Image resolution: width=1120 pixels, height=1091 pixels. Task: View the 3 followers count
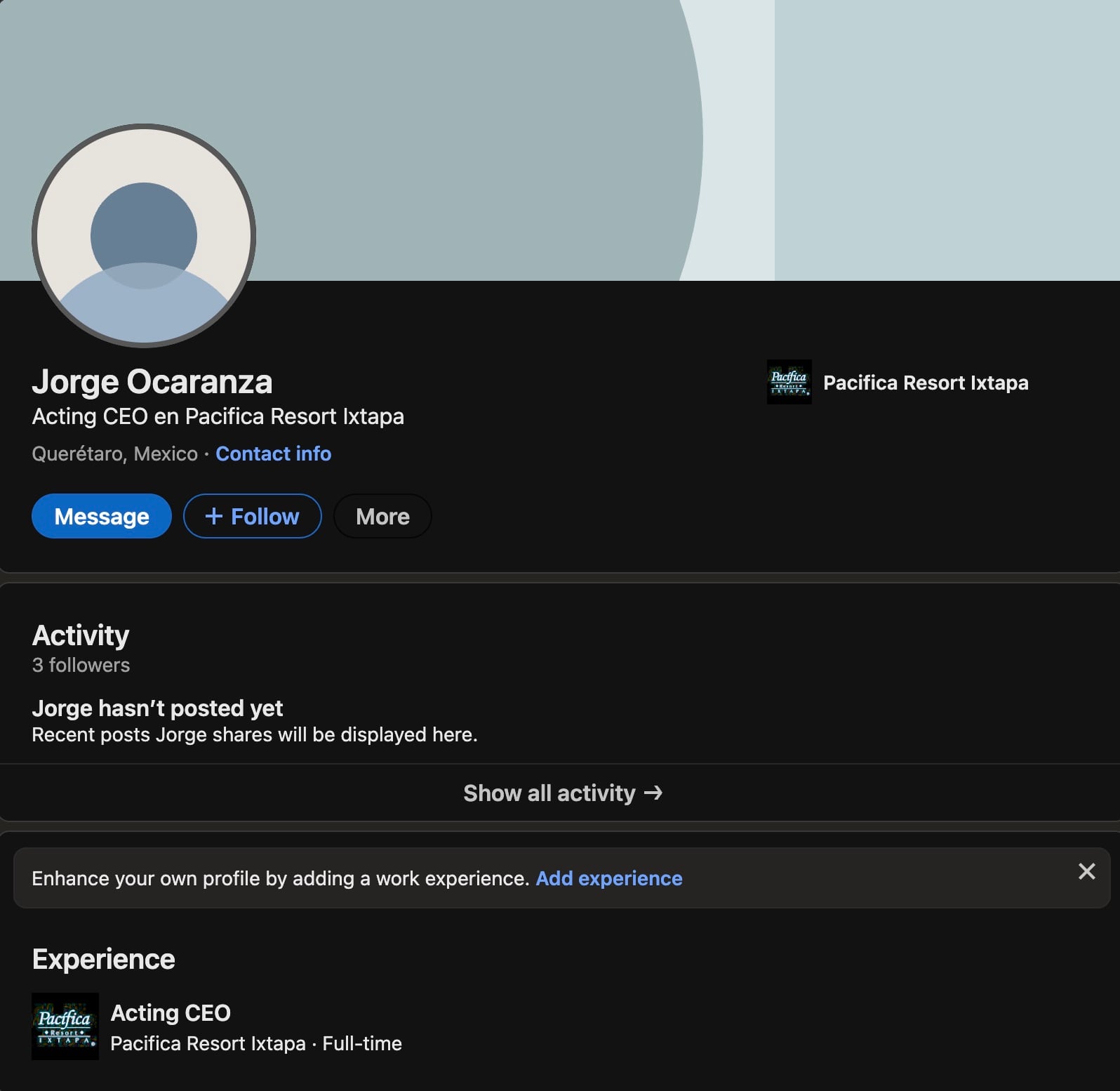81,665
